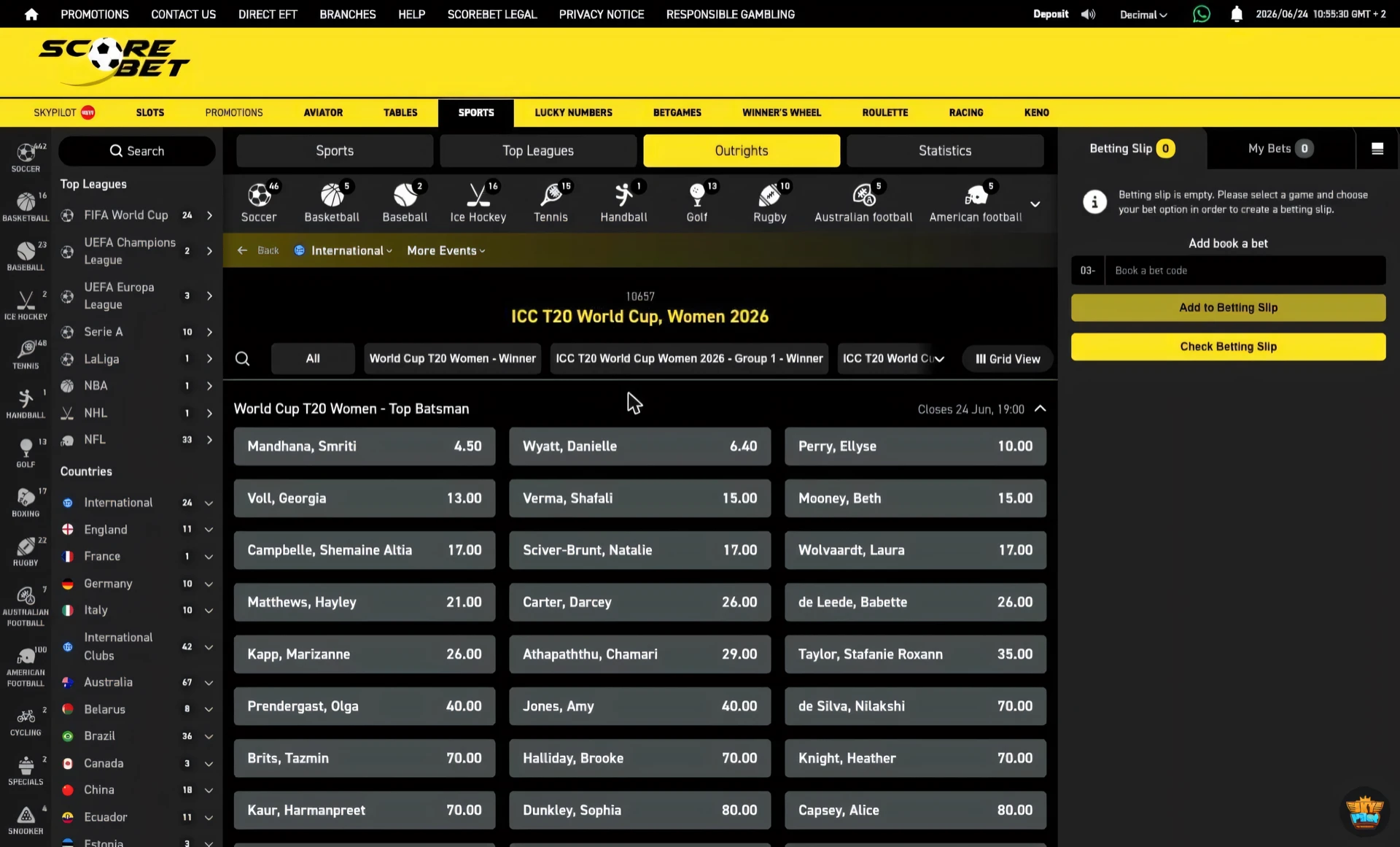
Task: Select Handball in left sidebar
Action: [x=26, y=403]
